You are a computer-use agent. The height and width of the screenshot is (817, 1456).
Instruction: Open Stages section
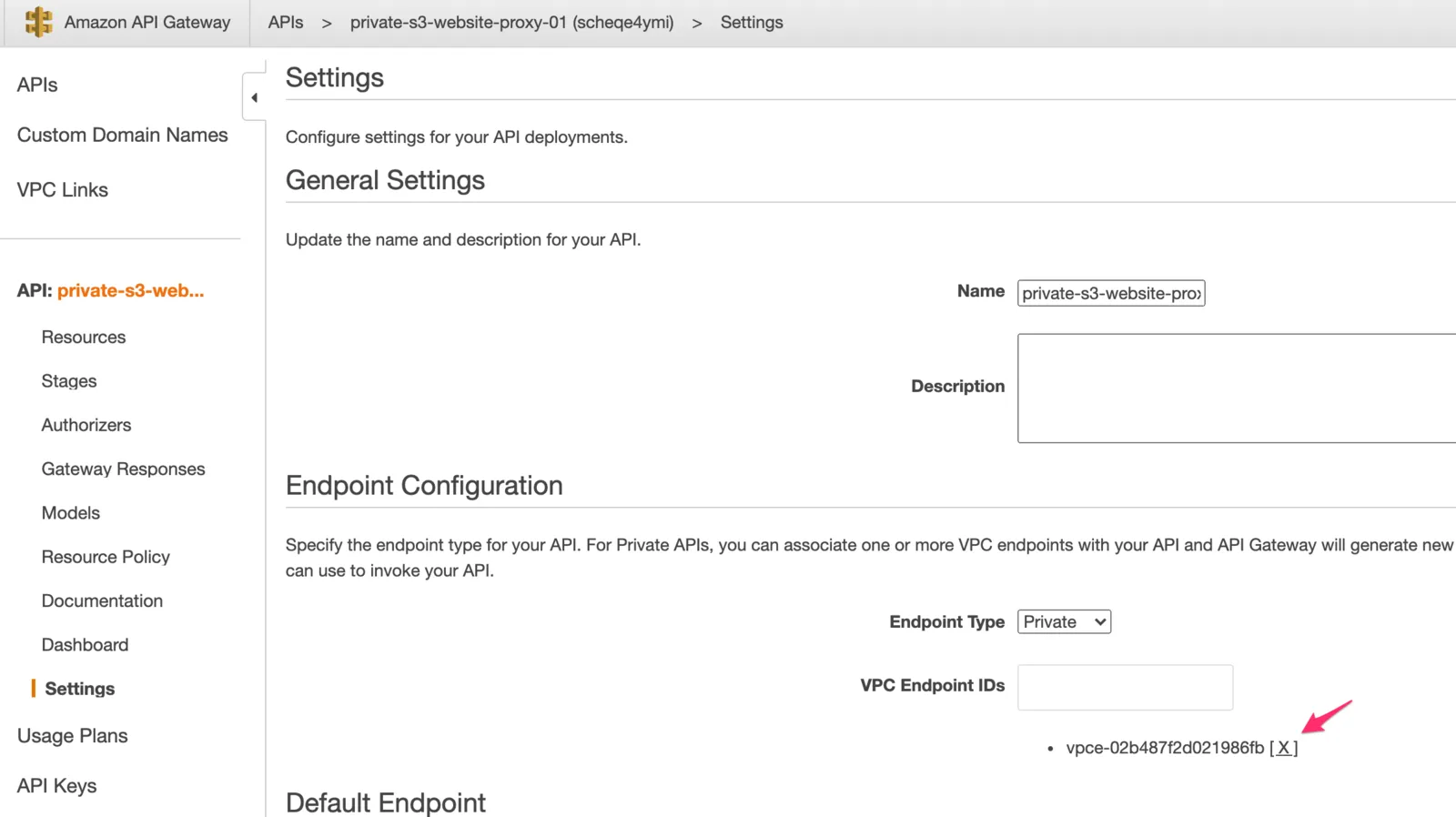[x=69, y=381]
